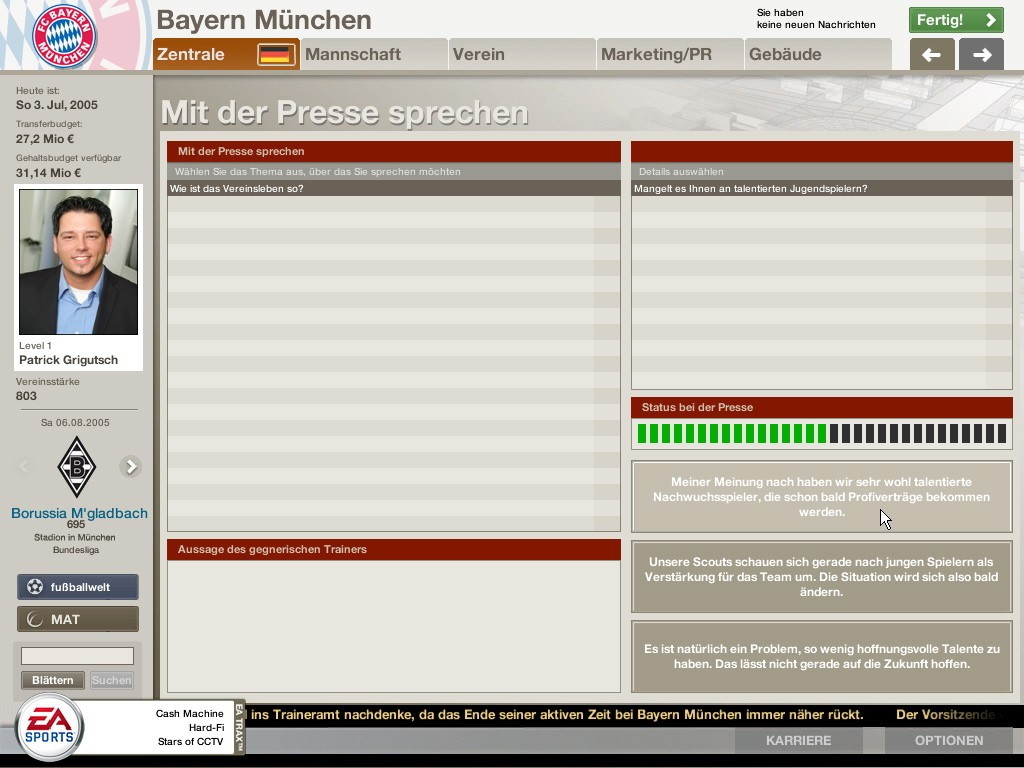Click the 'Cash Machine' track title
Viewport: 1024px width, 768px height.
(189, 714)
